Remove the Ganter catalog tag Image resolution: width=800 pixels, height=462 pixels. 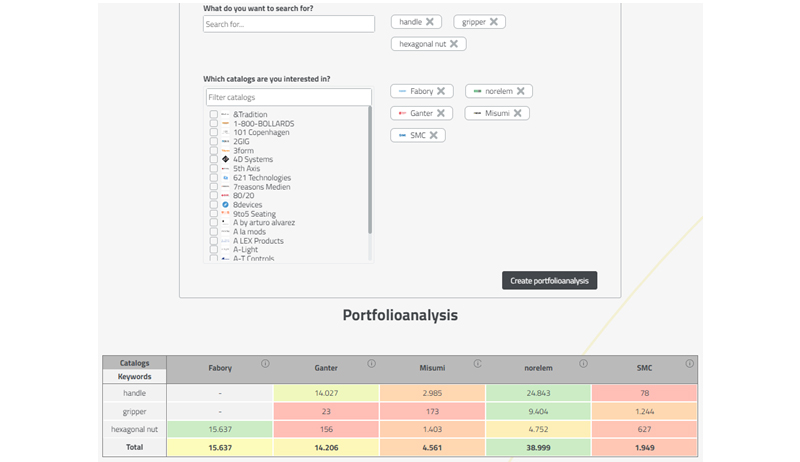point(441,113)
